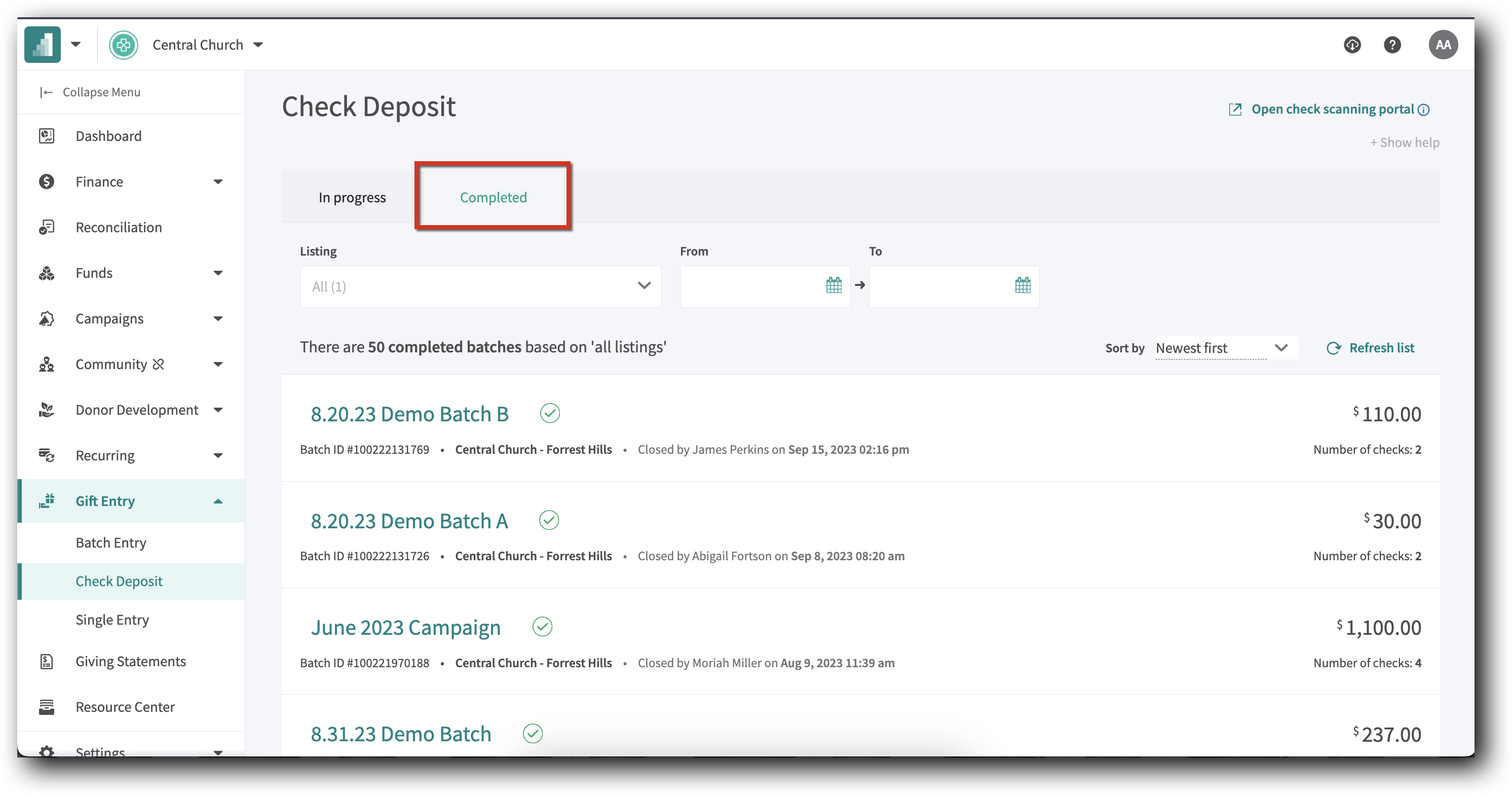Viewport: 1512px width, 795px height.
Task: Click the Reconciliation icon in sidebar
Action: (47, 227)
